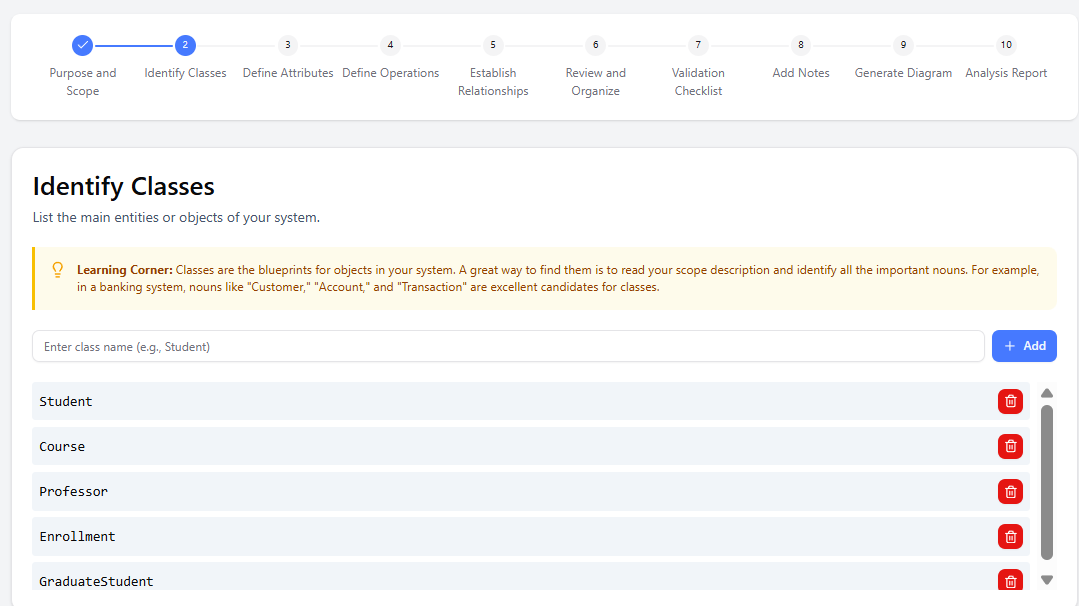Click the completed Purpose and Scope checkmark
The image size is (1079, 606).
pyautogui.click(x=83, y=45)
